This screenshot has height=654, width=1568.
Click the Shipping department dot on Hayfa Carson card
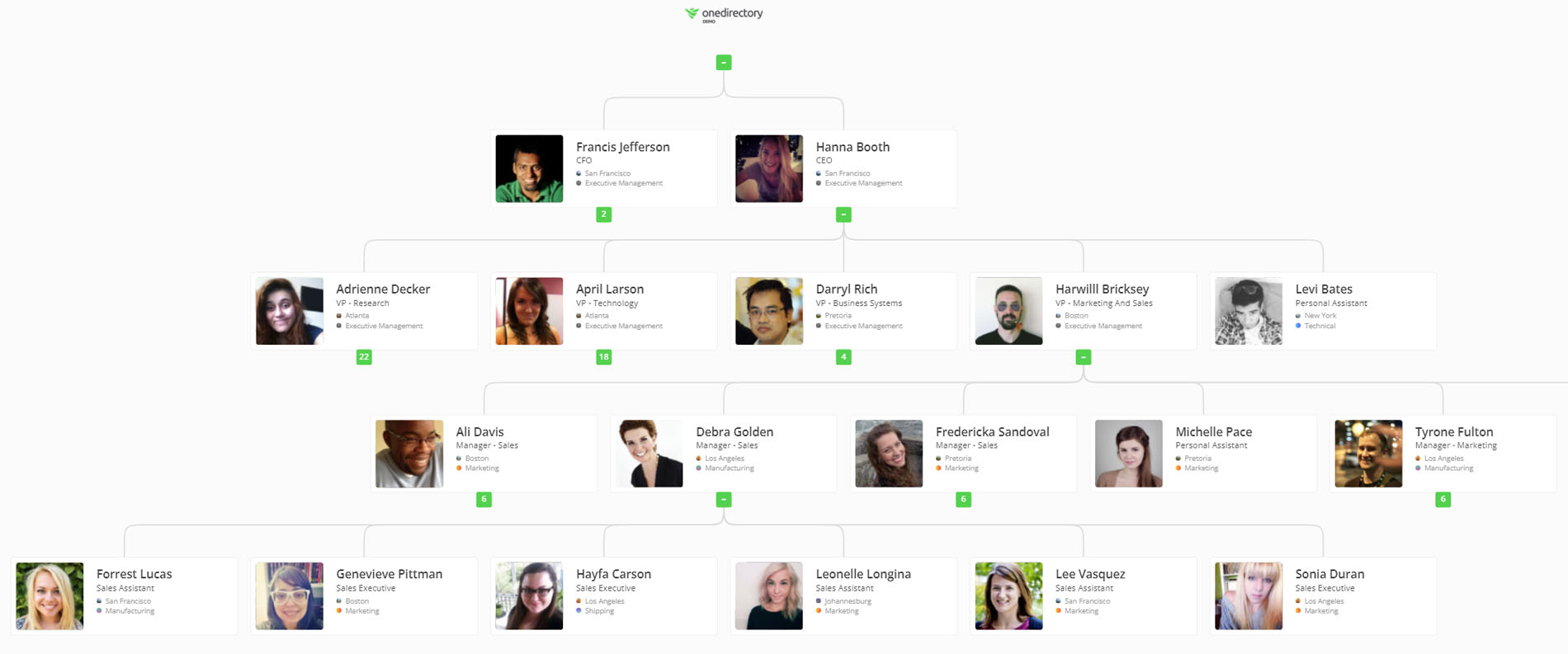click(579, 611)
